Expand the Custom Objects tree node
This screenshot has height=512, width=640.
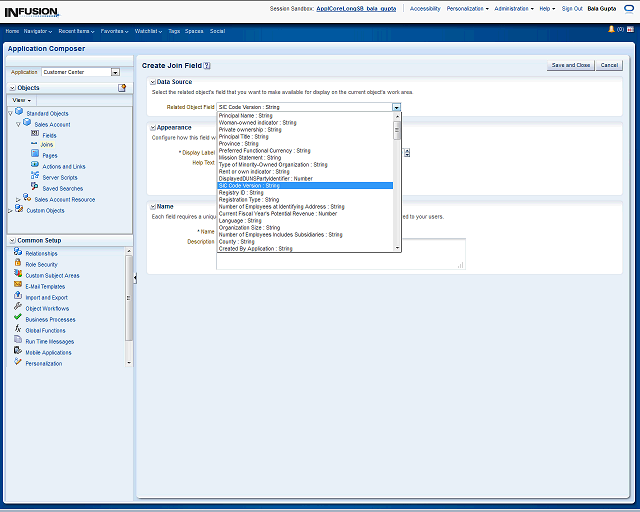pyautogui.click(x=11, y=211)
